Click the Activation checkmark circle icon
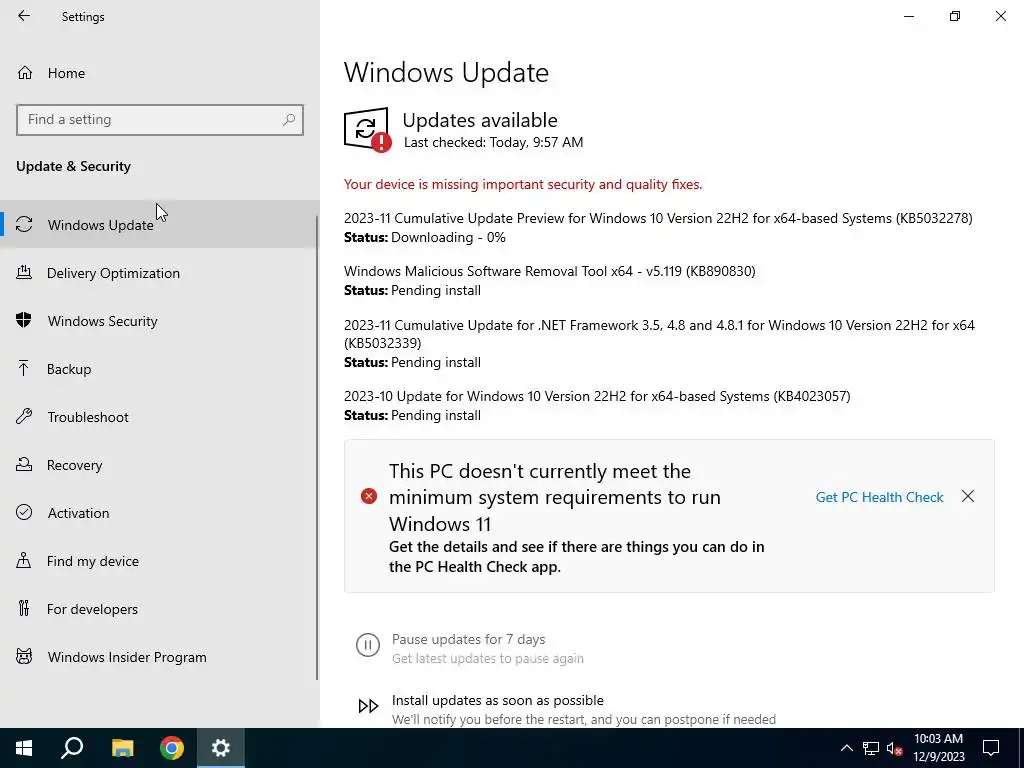This screenshot has width=1024, height=768. [x=24, y=512]
